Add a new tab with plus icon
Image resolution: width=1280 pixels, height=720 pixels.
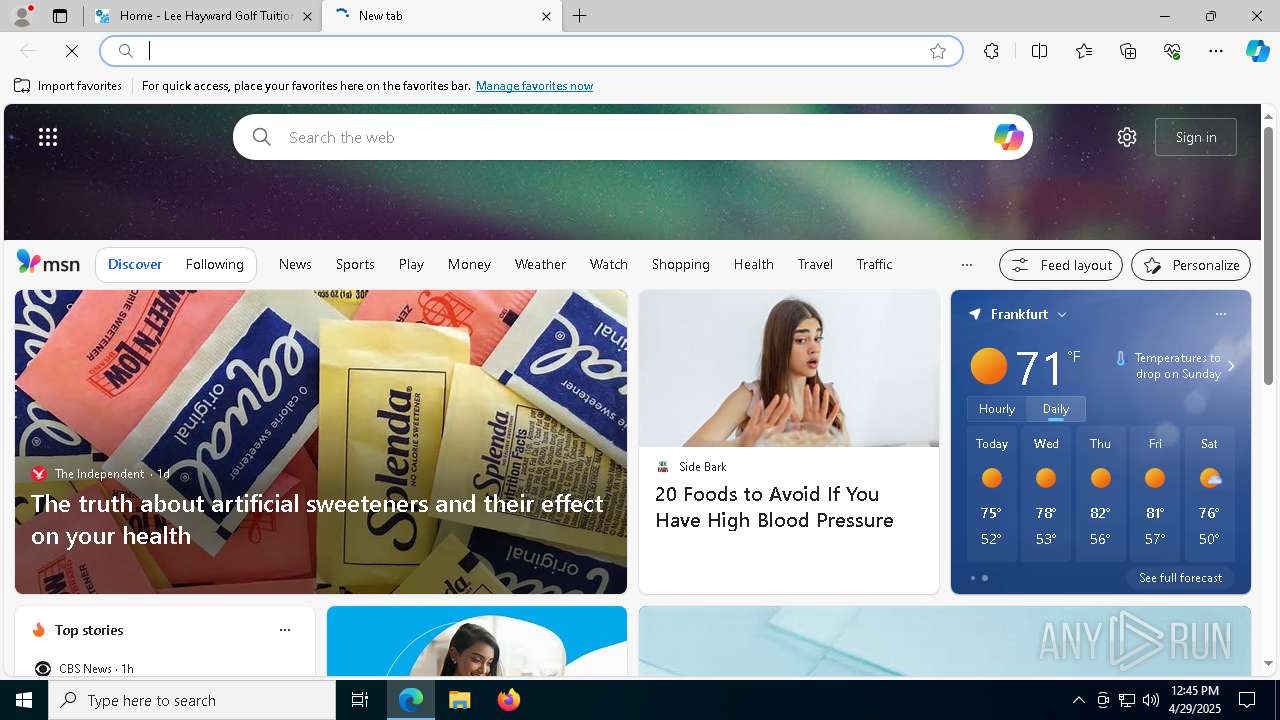pos(580,16)
